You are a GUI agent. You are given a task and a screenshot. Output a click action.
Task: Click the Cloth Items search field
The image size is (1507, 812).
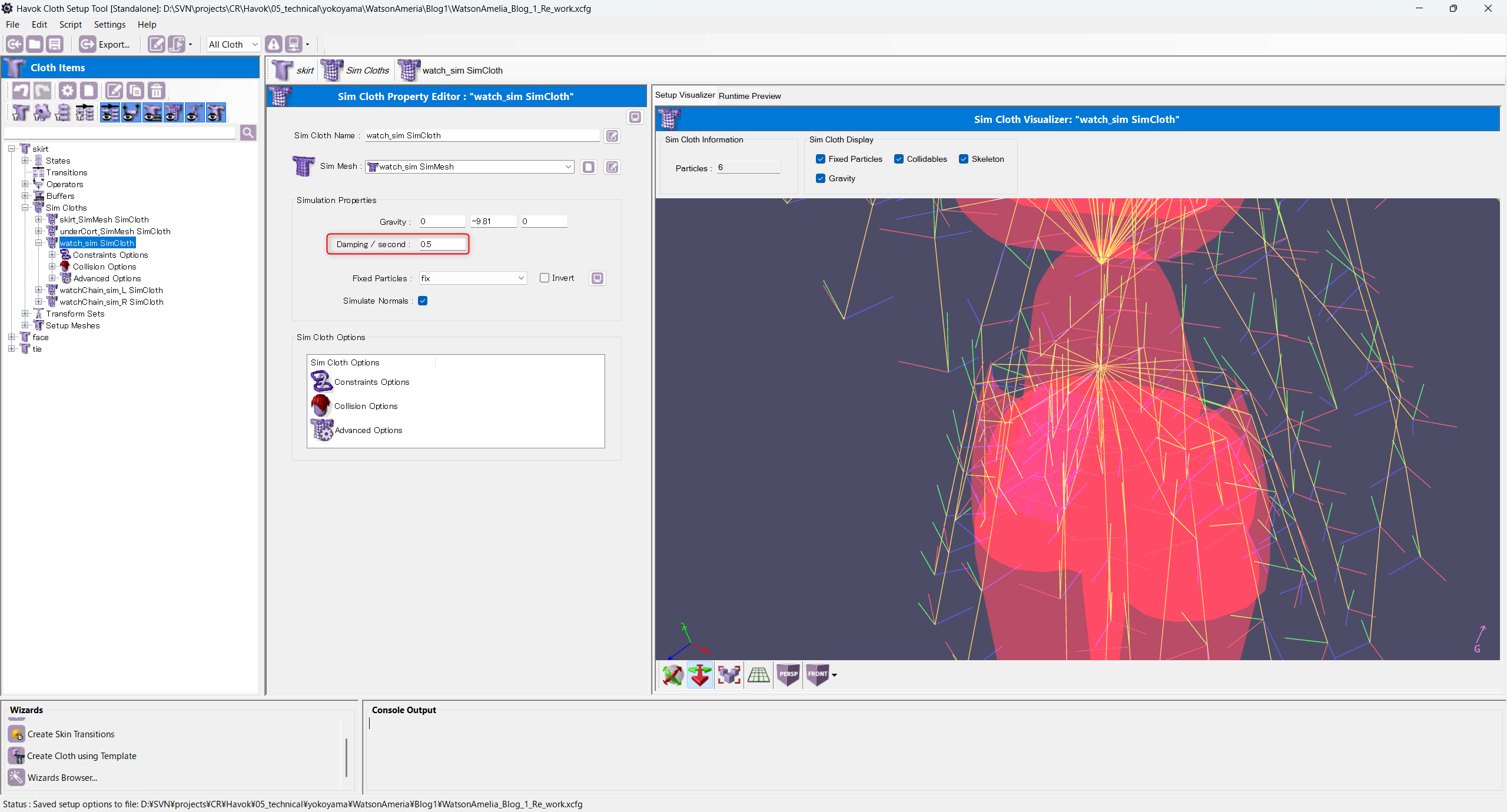coord(120,133)
